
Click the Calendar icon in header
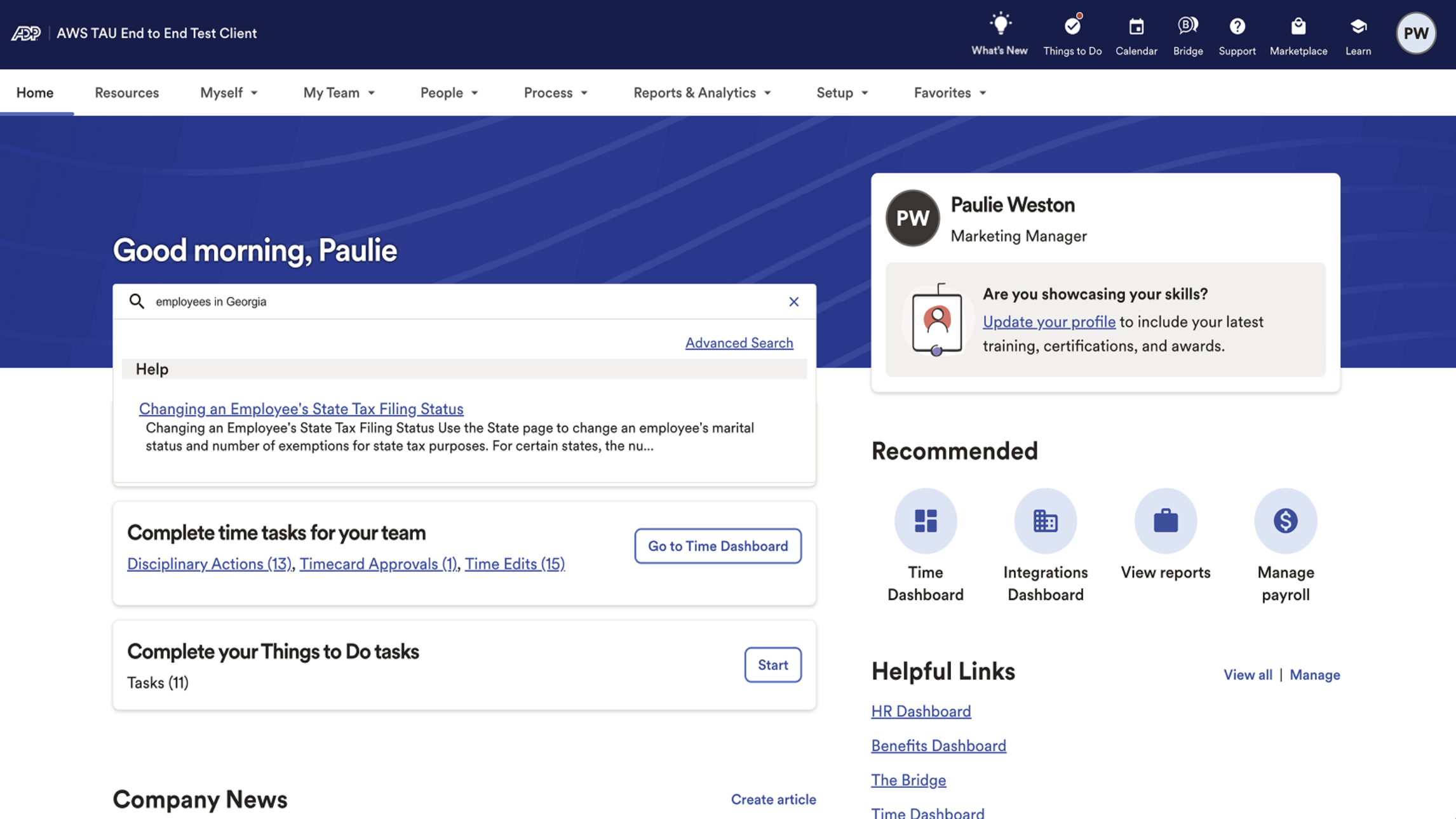click(1136, 27)
